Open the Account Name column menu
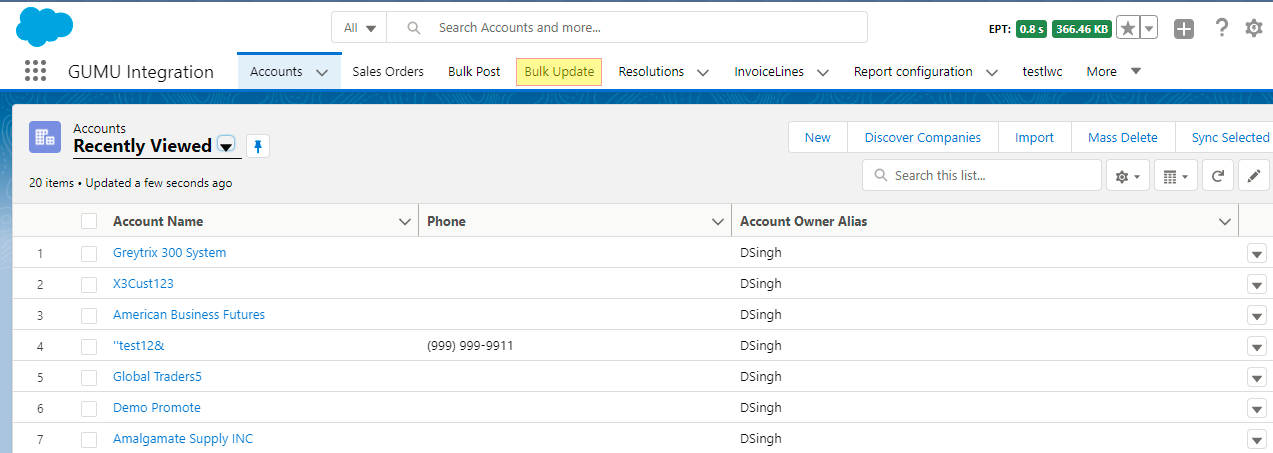The width and height of the screenshot is (1273, 453). point(404,221)
